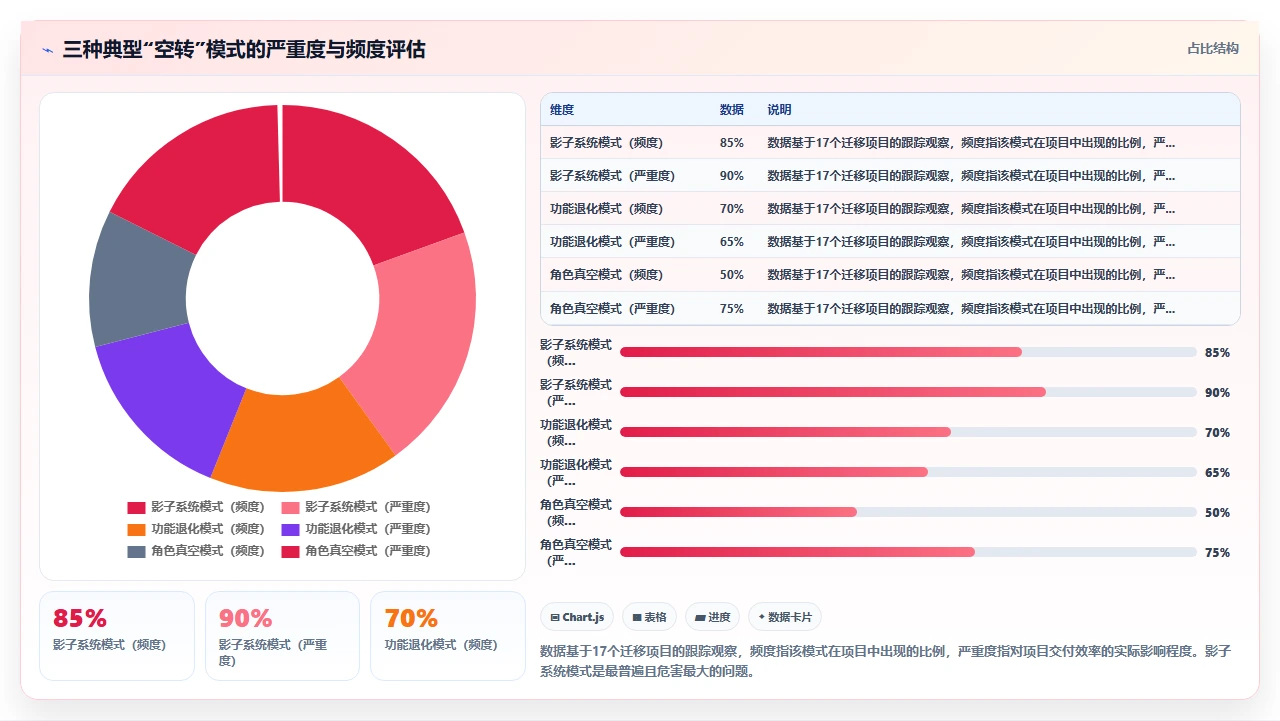
Task: Click the Chart.js tag button
Action: pyautogui.click(x=577, y=617)
